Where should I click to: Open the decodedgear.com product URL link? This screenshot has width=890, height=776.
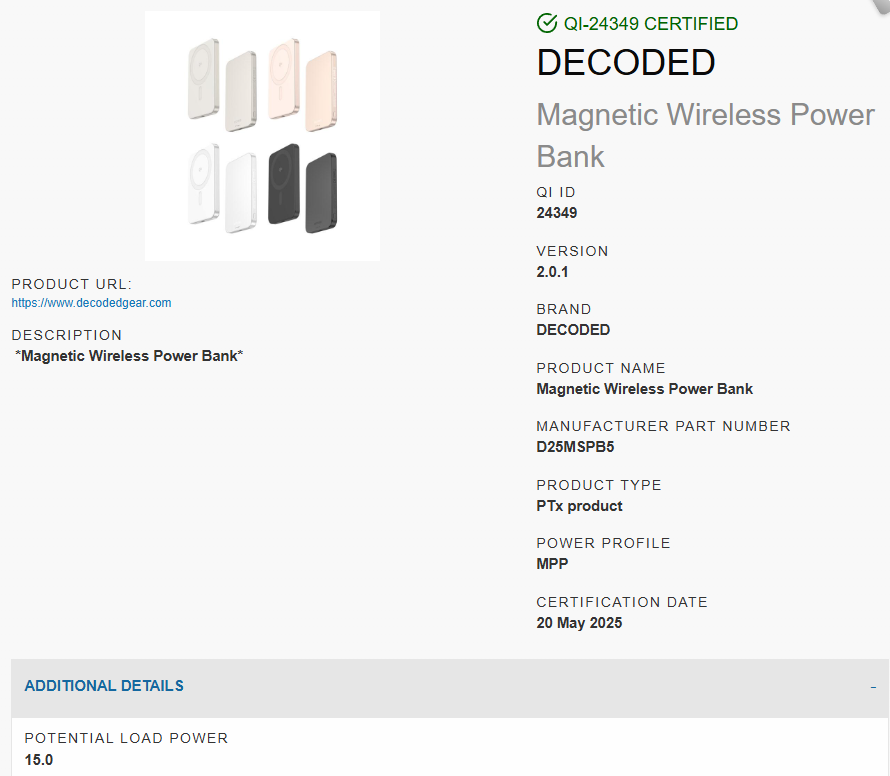[x=91, y=303]
